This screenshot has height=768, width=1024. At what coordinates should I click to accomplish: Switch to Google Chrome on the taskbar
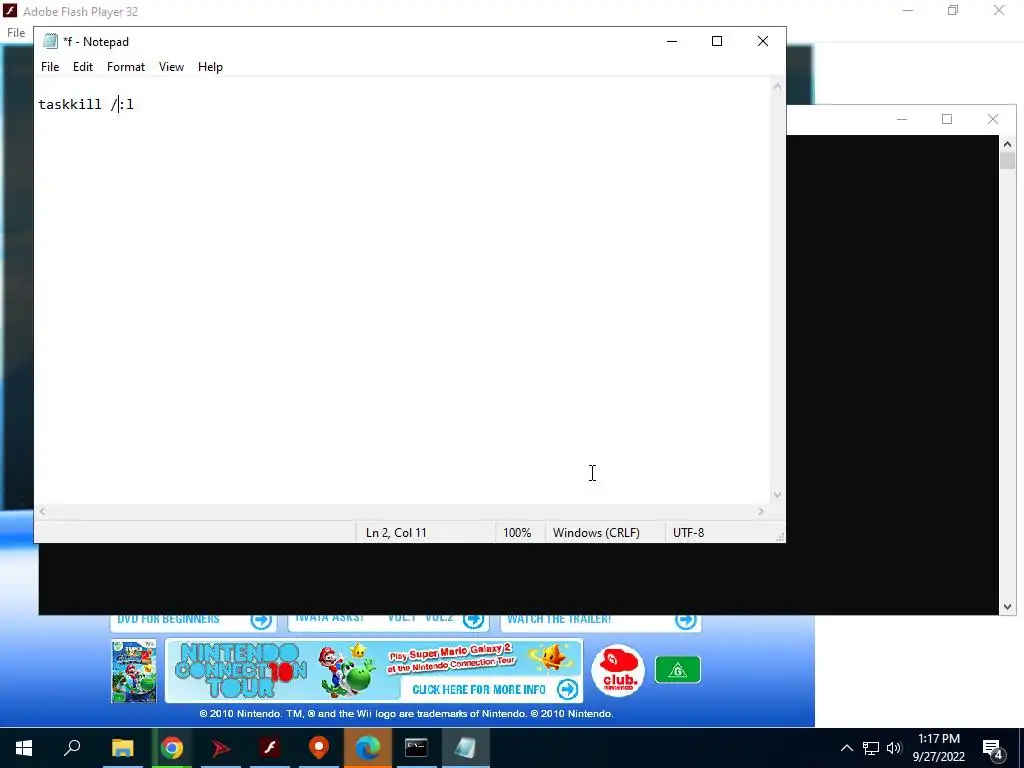[x=172, y=748]
